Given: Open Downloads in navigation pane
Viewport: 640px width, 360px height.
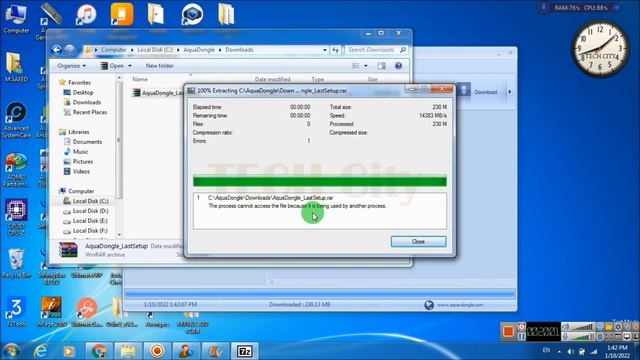Looking at the screenshot, I should pyautogui.click(x=87, y=102).
